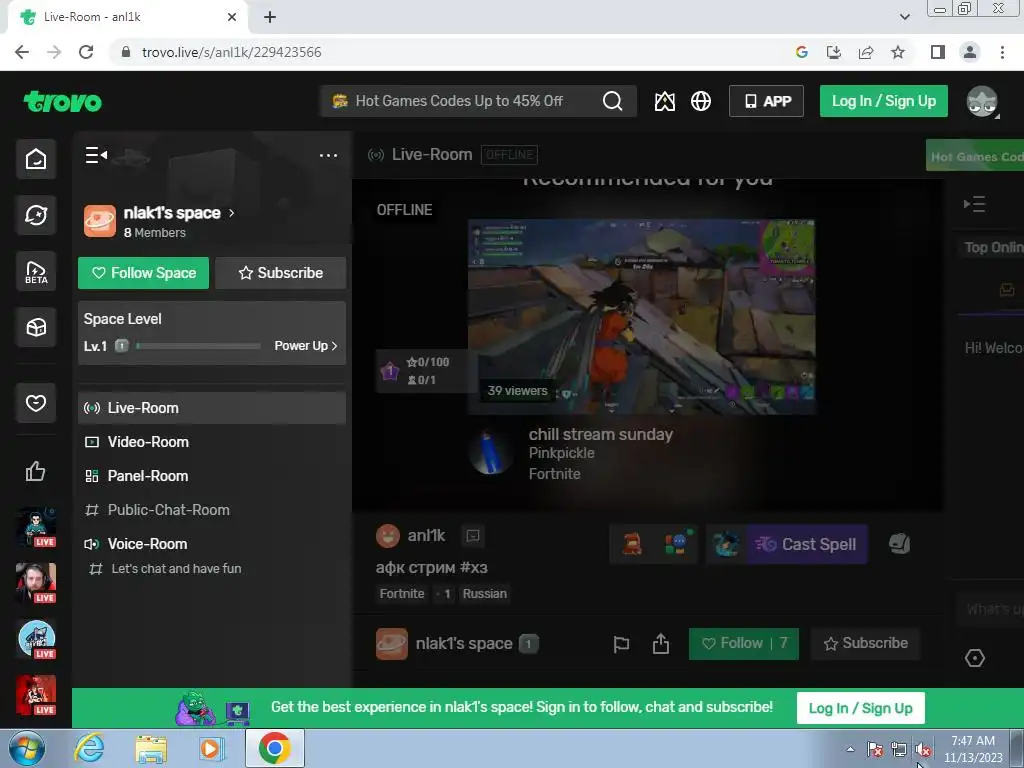1024x768 pixels.
Task: Open the bearded streamer live avatar in sidebar
Action: (x=36, y=583)
